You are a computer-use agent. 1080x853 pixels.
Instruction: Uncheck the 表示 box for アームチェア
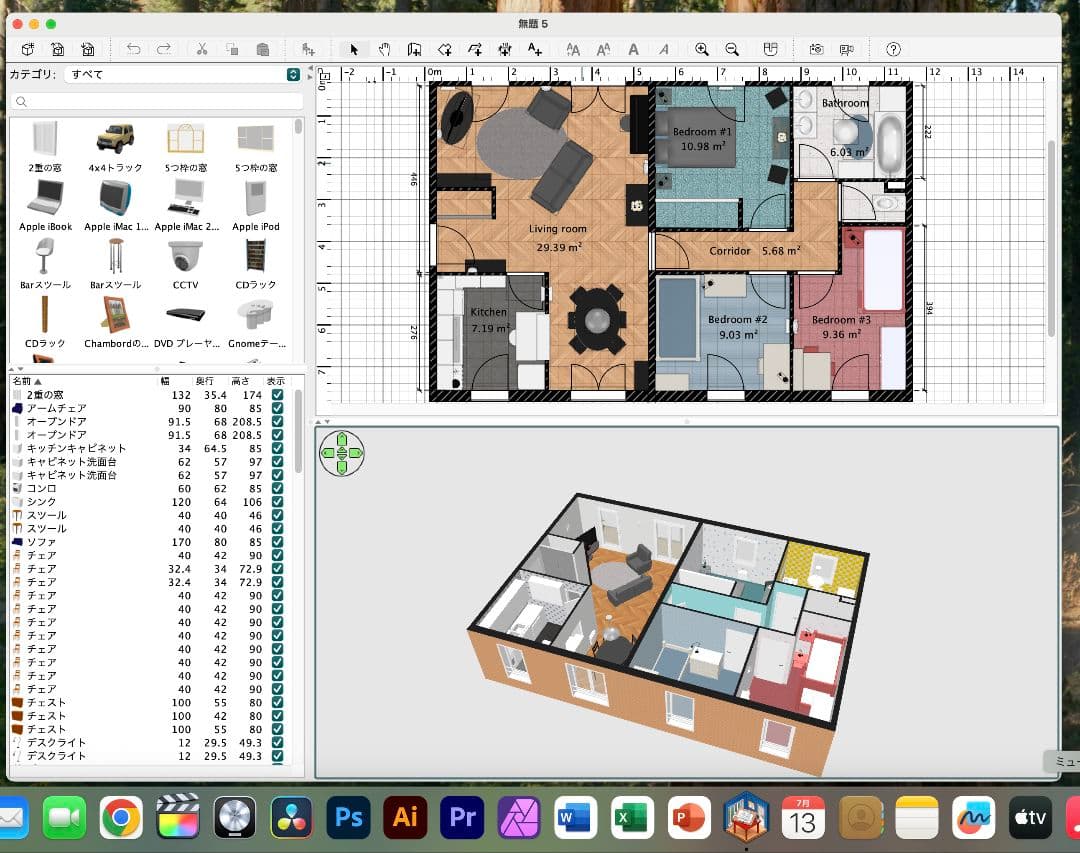pos(276,408)
